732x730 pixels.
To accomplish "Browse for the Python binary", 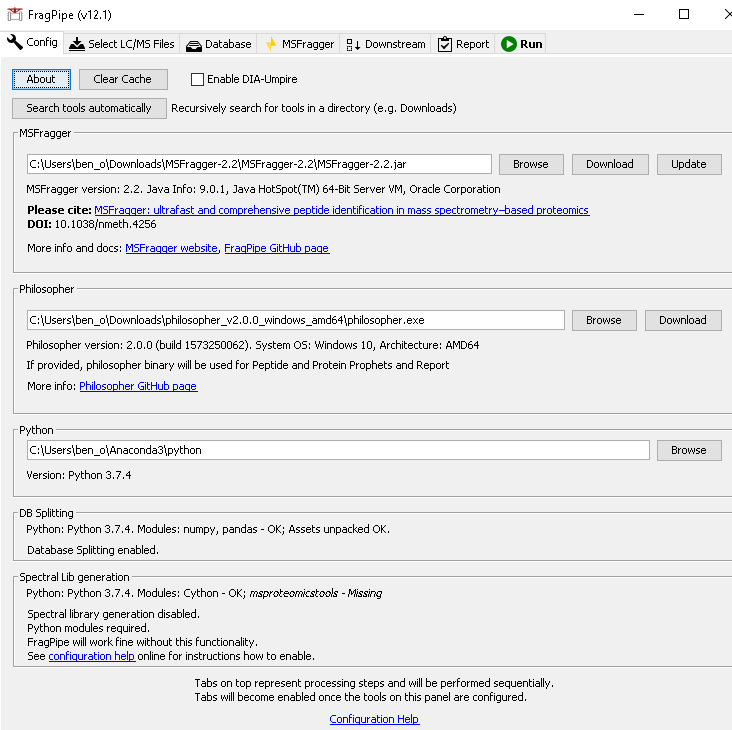I will tap(688, 450).
